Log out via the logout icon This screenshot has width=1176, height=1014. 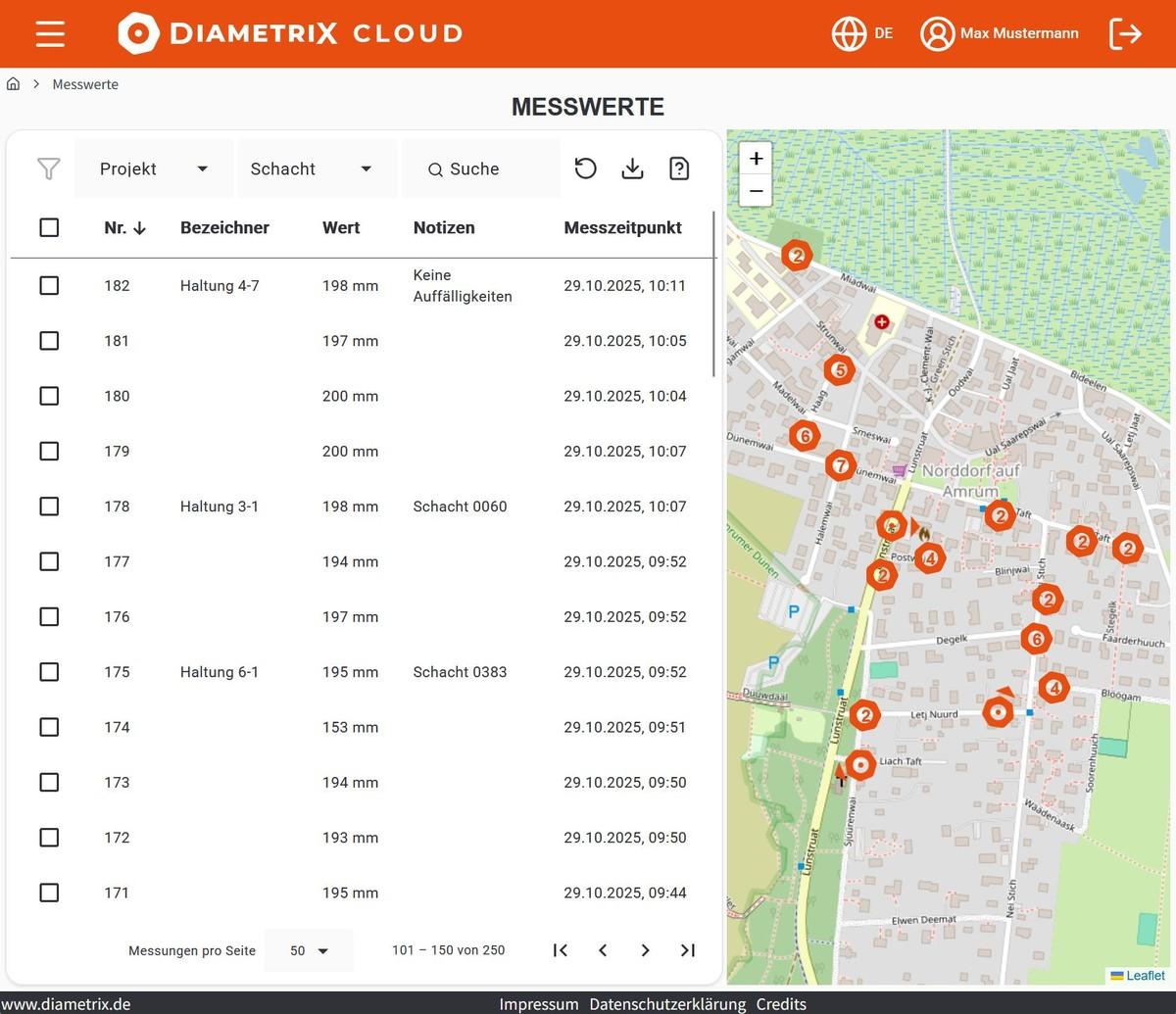(1125, 32)
